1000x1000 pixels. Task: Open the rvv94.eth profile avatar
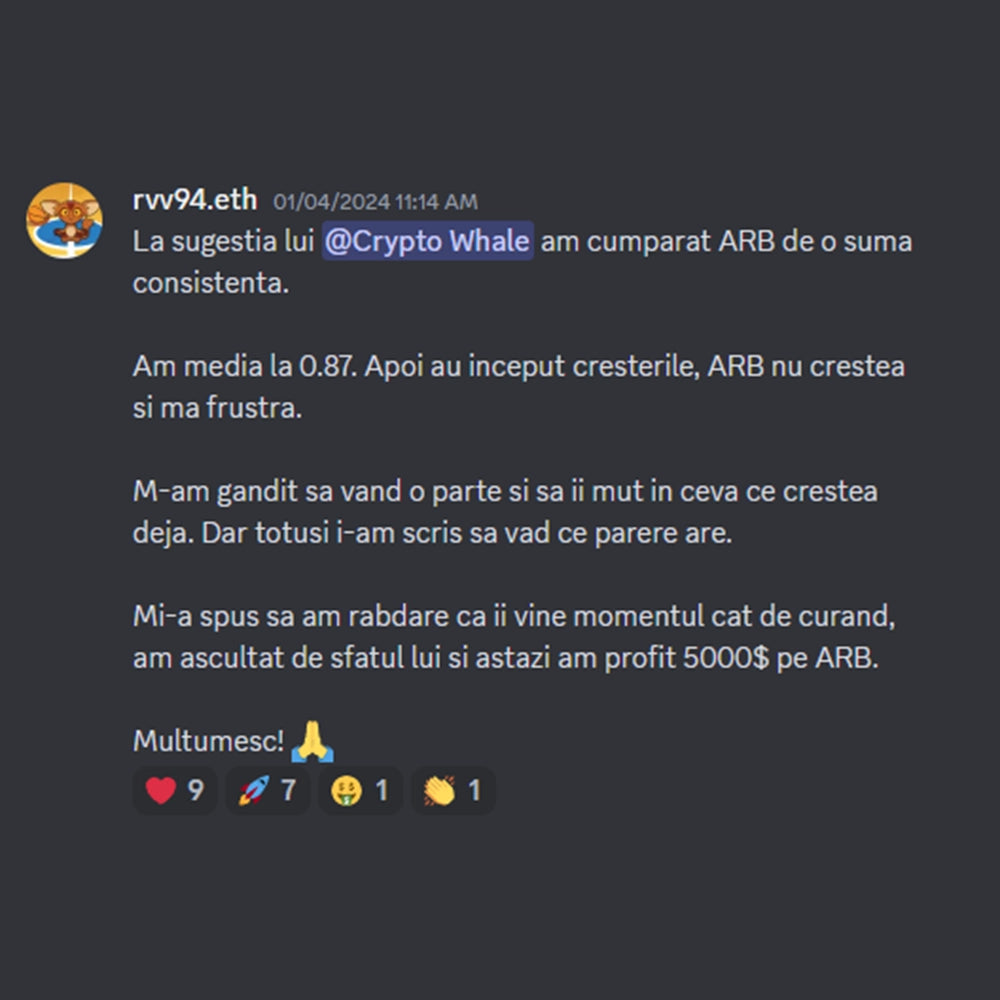[64, 221]
